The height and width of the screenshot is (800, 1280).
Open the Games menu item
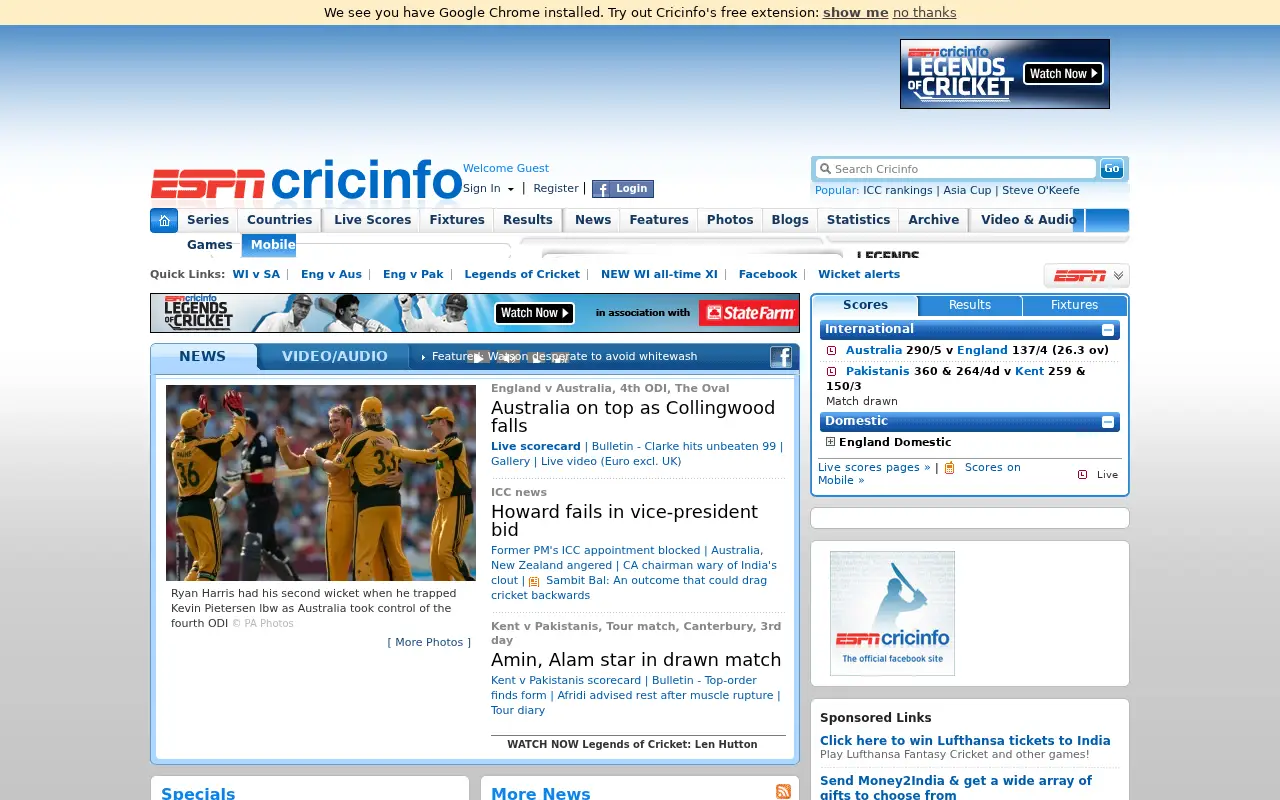coord(210,245)
